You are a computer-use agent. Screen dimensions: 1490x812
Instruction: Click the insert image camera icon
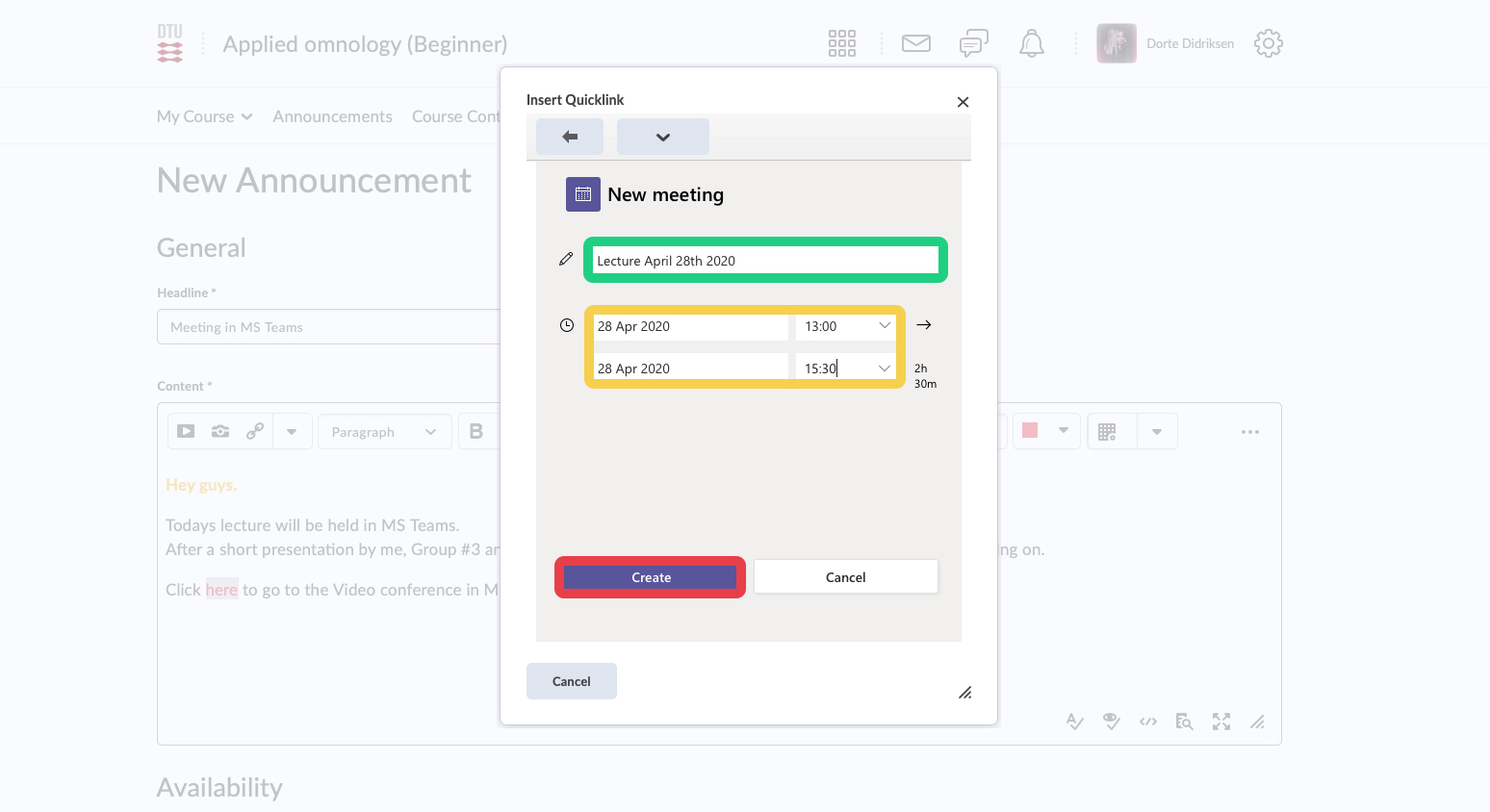tap(220, 432)
